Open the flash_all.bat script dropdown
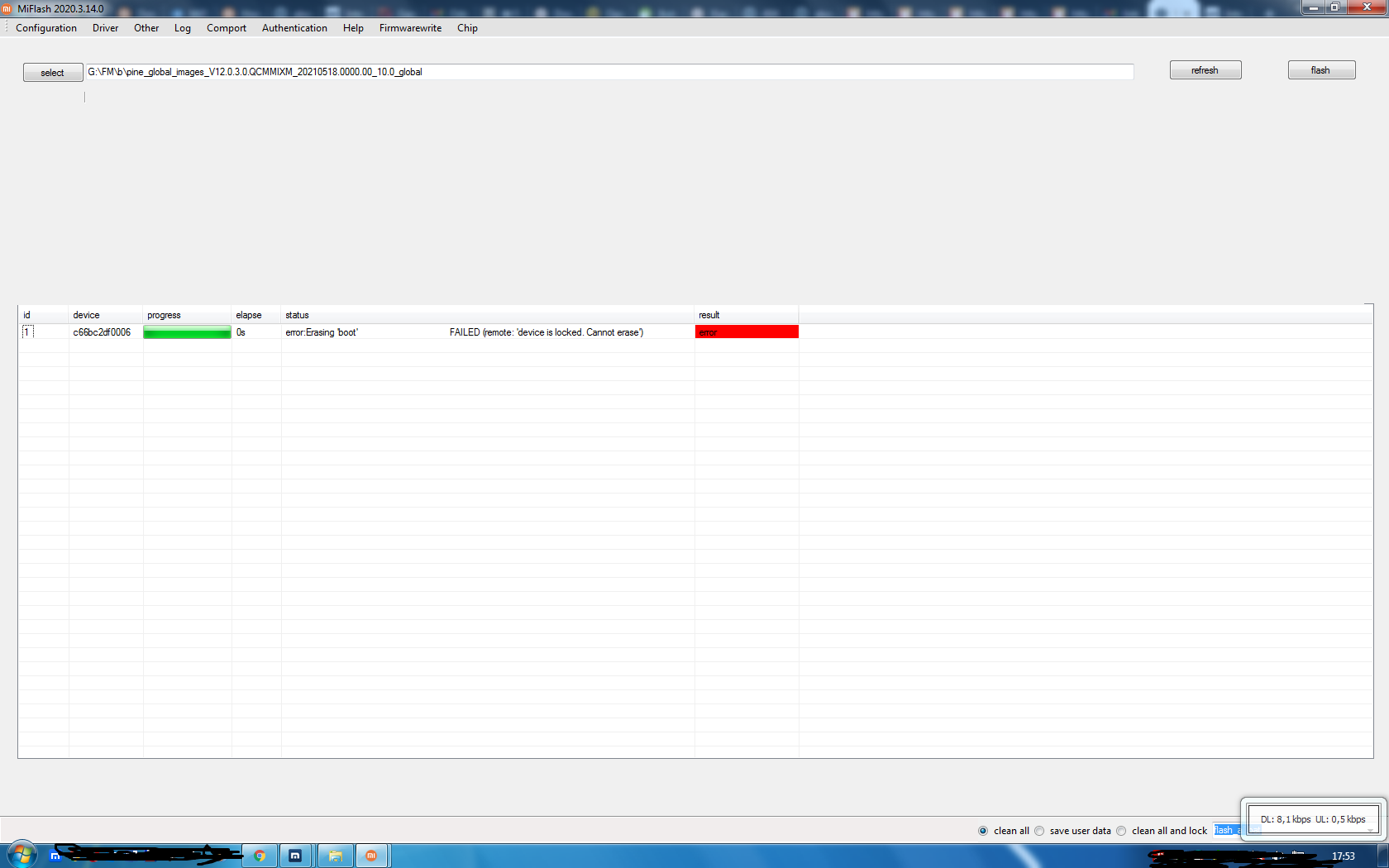Image resolution: width=1389 pixels, height=868 pixels. [1226, 830]
